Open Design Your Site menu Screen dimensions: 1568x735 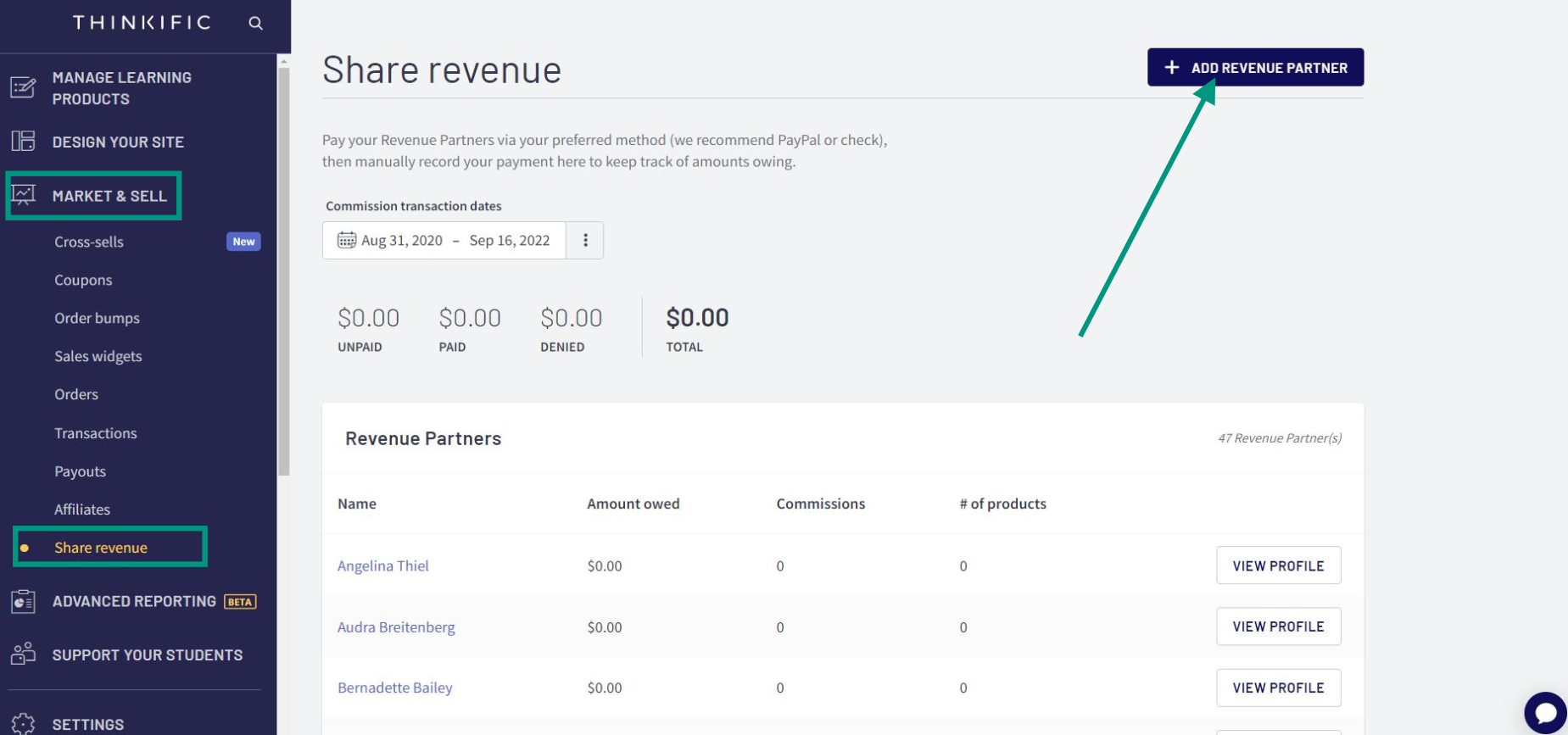(x=118, y=142)
